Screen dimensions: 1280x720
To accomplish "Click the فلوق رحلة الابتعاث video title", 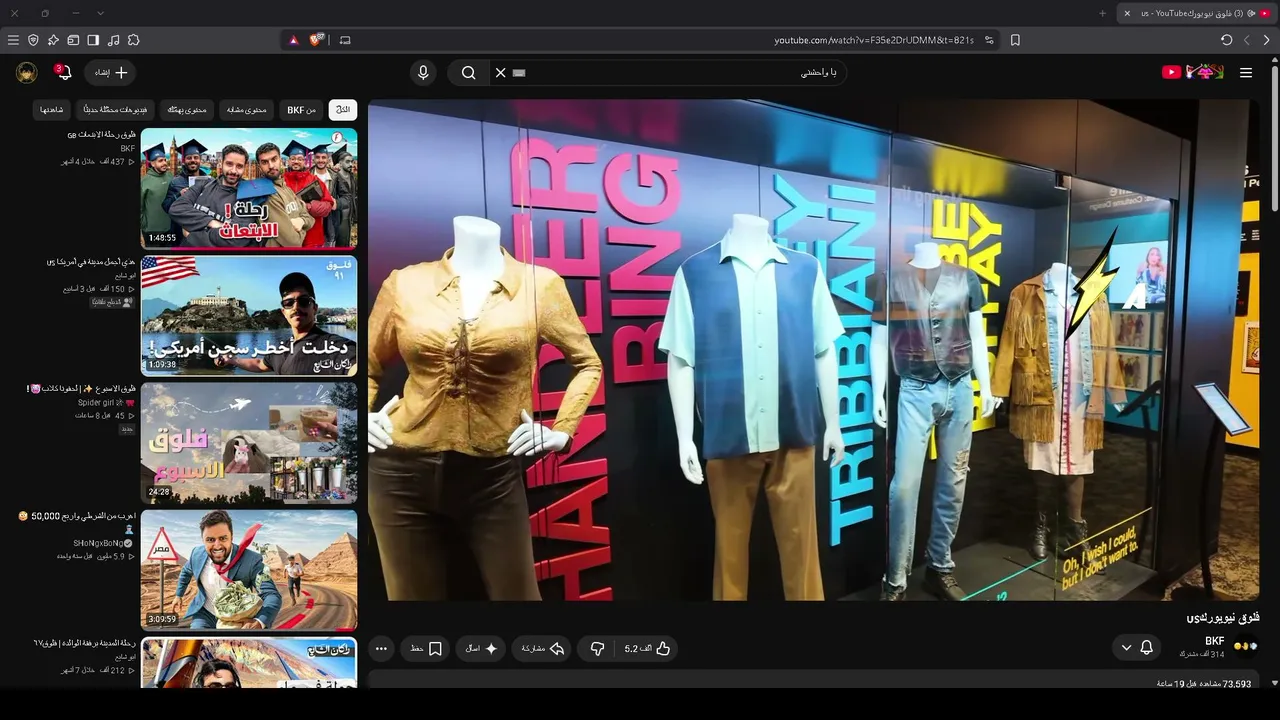I will (102, 134).
